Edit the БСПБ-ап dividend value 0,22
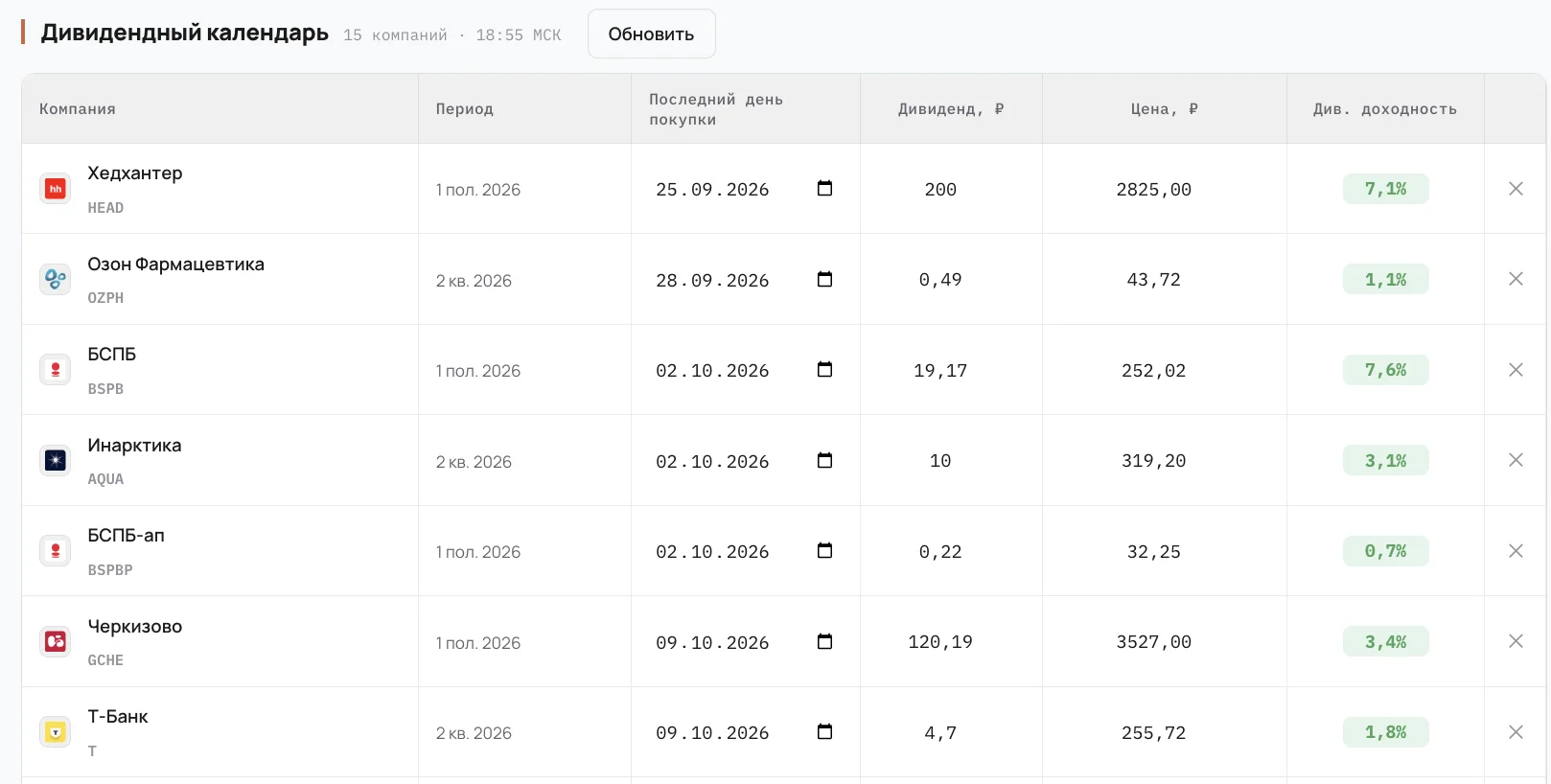1551x784 pixels. 940,551
